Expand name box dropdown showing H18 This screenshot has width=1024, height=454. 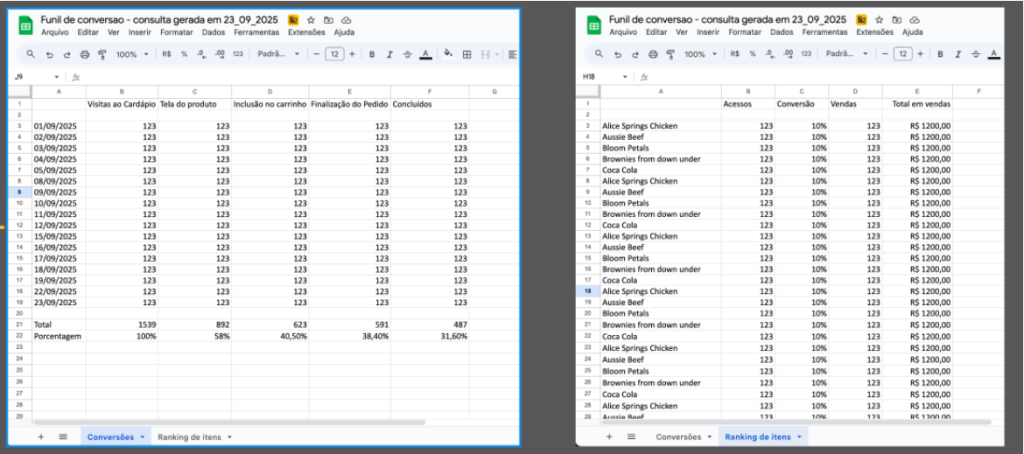coord(625,76)
